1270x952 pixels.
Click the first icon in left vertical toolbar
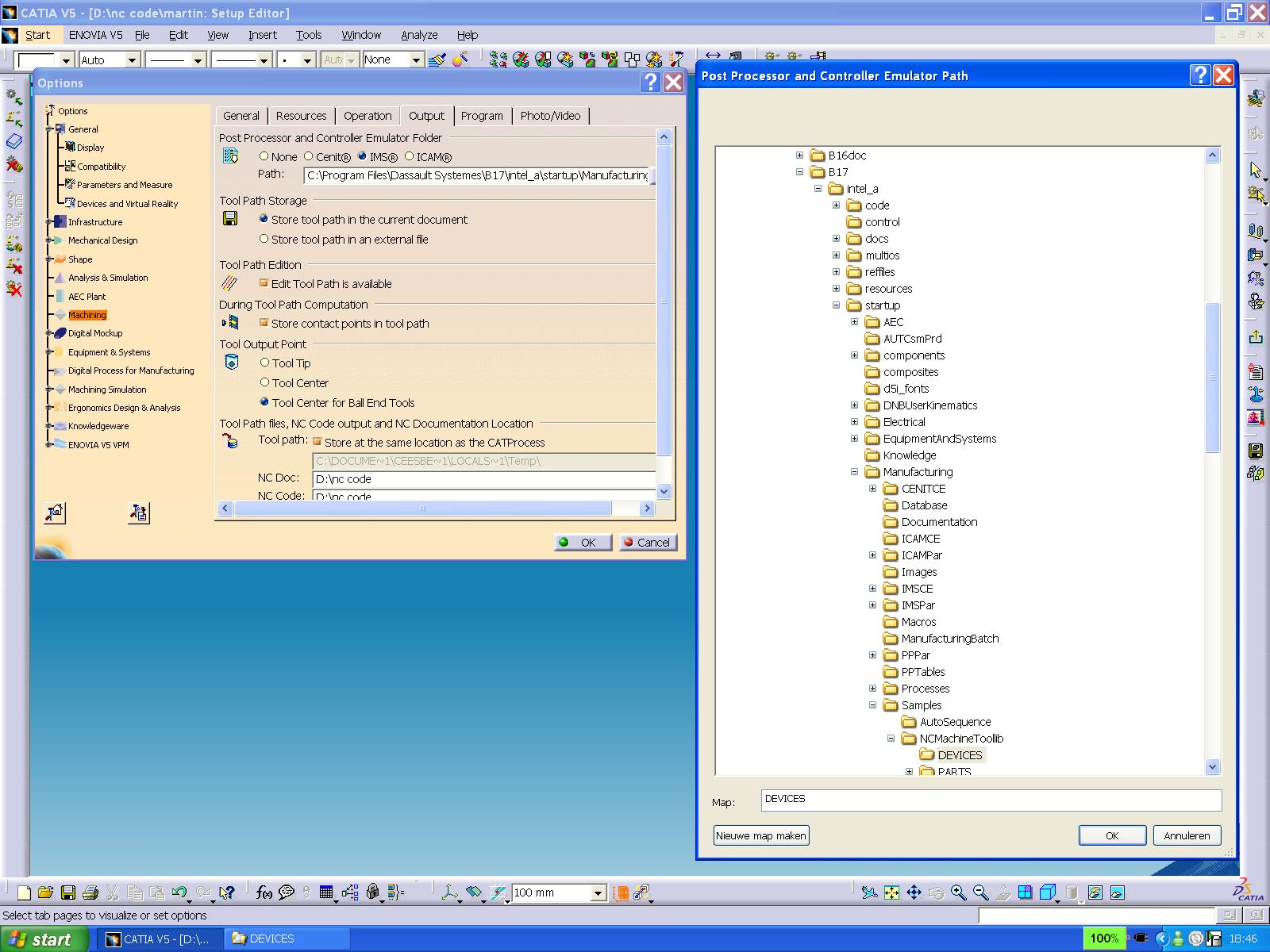[x=14, y=97]
